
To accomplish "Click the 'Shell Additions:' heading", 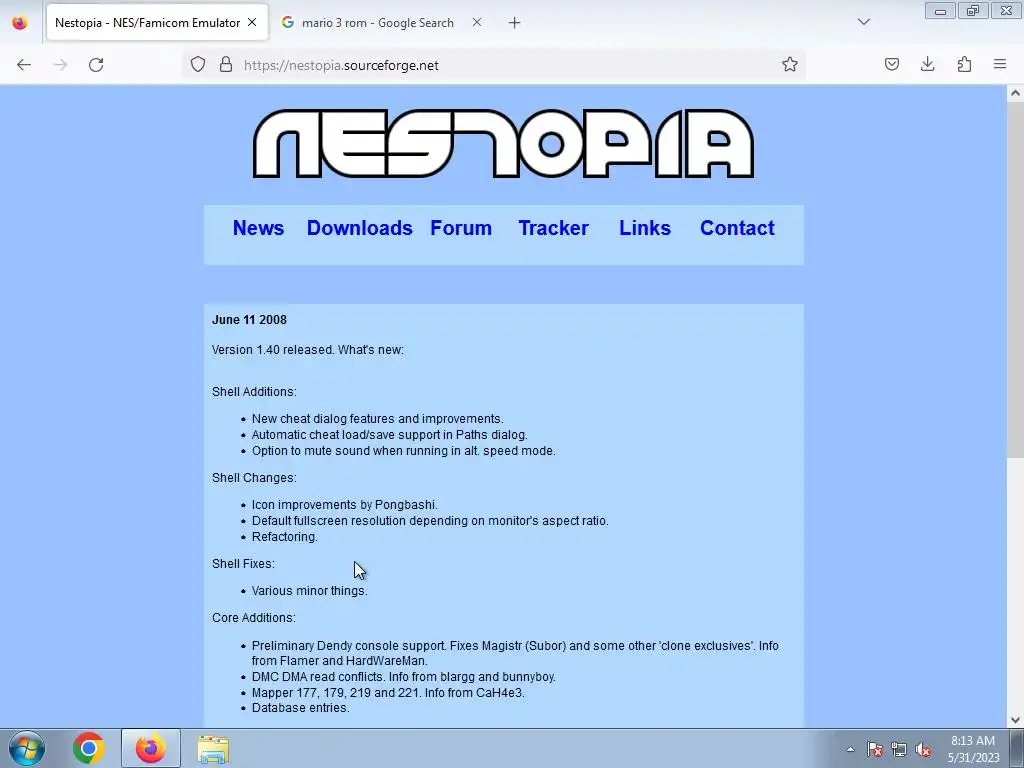I will 254,391.
